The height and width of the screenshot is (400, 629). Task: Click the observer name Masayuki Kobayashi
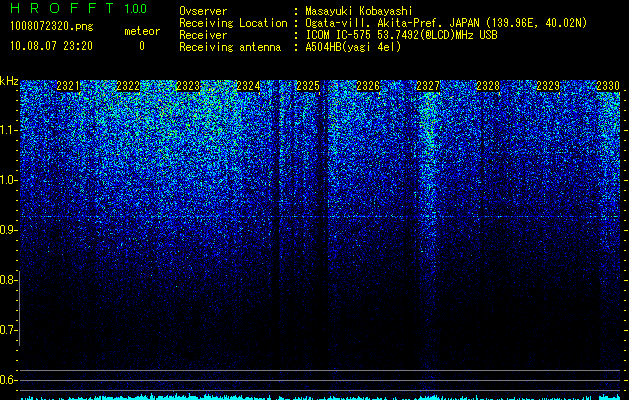(359, 11)
